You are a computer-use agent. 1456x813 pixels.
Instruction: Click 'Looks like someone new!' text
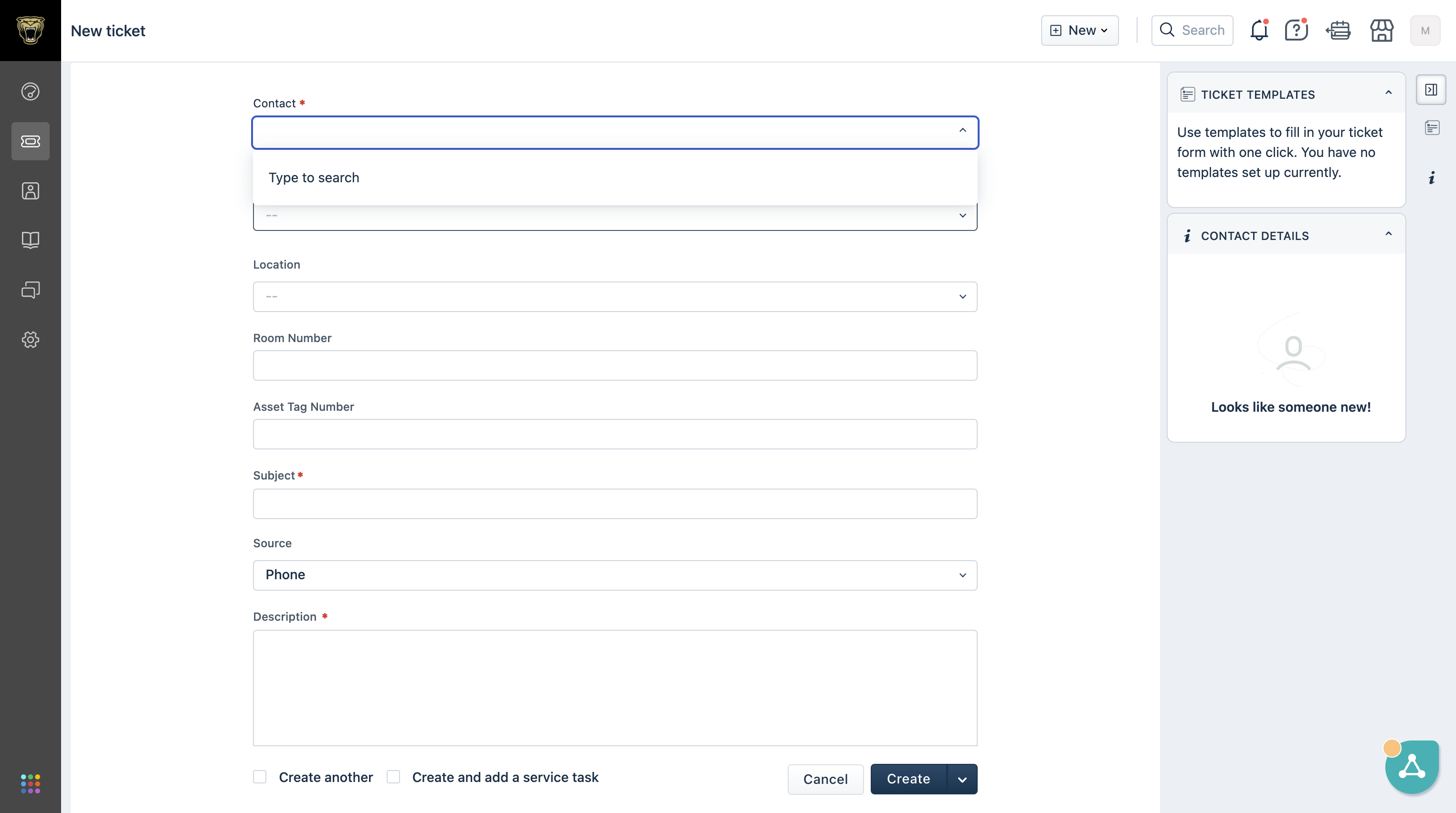pos(1290,407)
